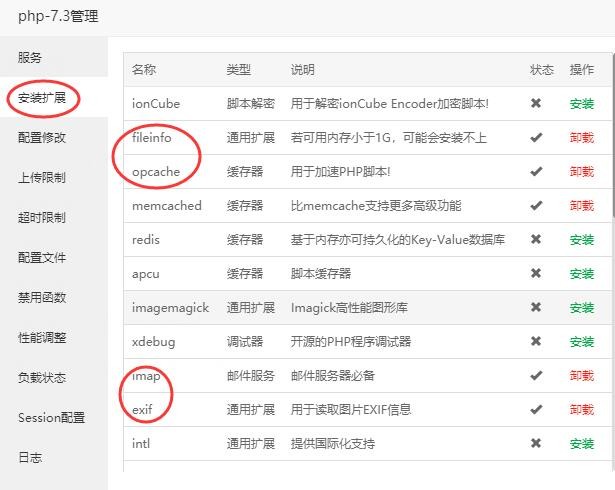This screenshot has width=615, height=490.
Task: Click the 说明 column header
Action: 302,70
